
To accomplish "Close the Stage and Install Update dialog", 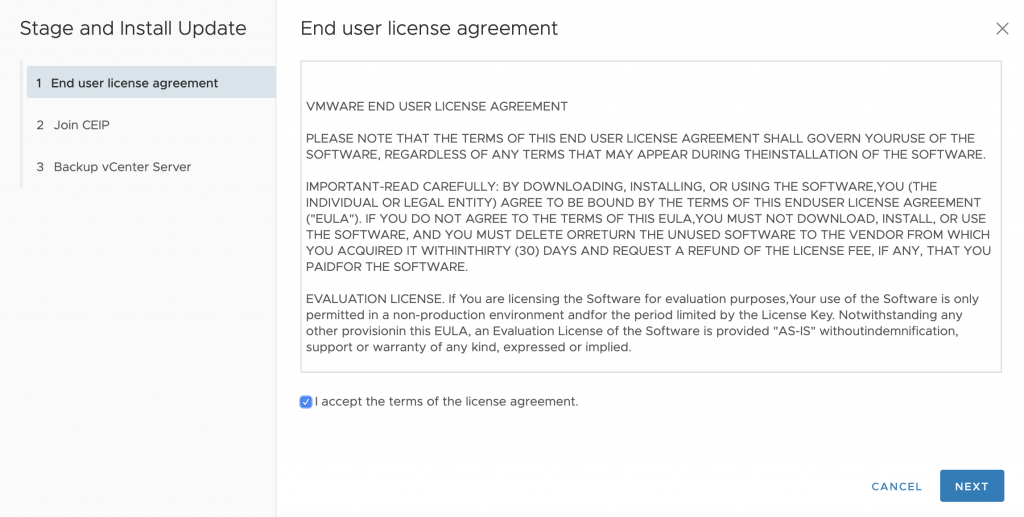I will pos(1002,29).
